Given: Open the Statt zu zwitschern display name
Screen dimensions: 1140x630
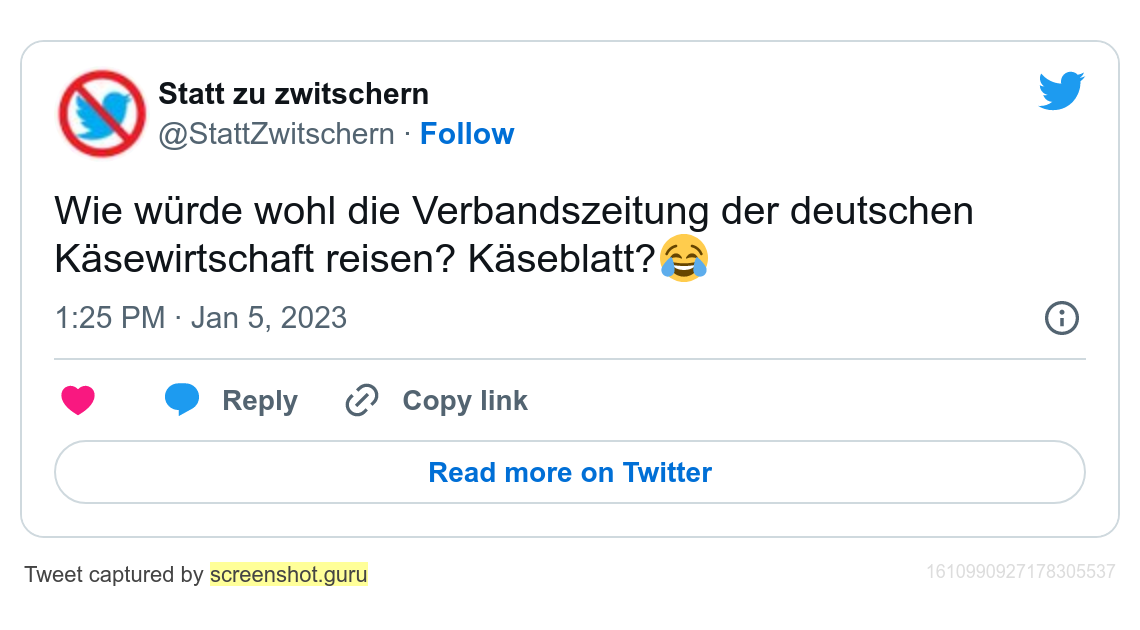Looking at the screenshot, I should click(293, 94).
